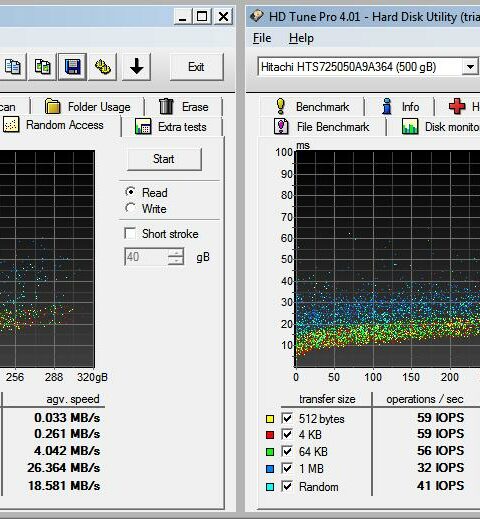Click the 41 IOPS value

click(440, 485)
